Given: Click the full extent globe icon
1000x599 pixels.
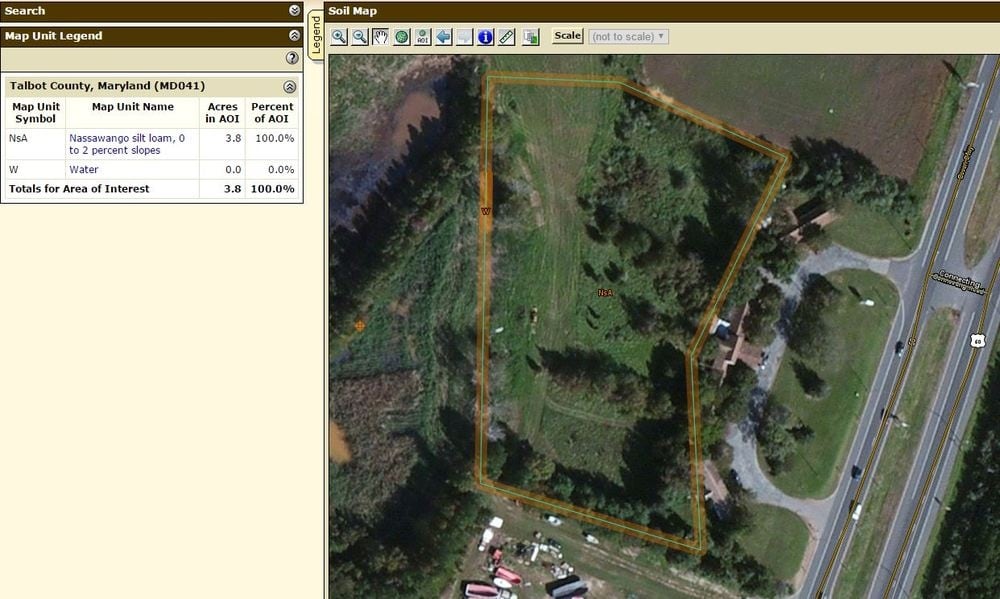Looking at the screenshot, I should coord(403,37).
